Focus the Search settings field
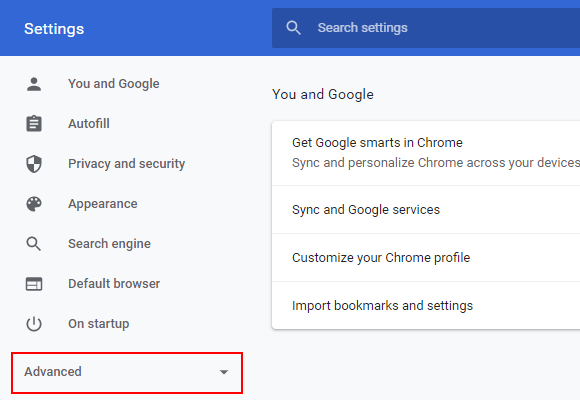Screen dimensions: 580x400 [x=426, y=28]
